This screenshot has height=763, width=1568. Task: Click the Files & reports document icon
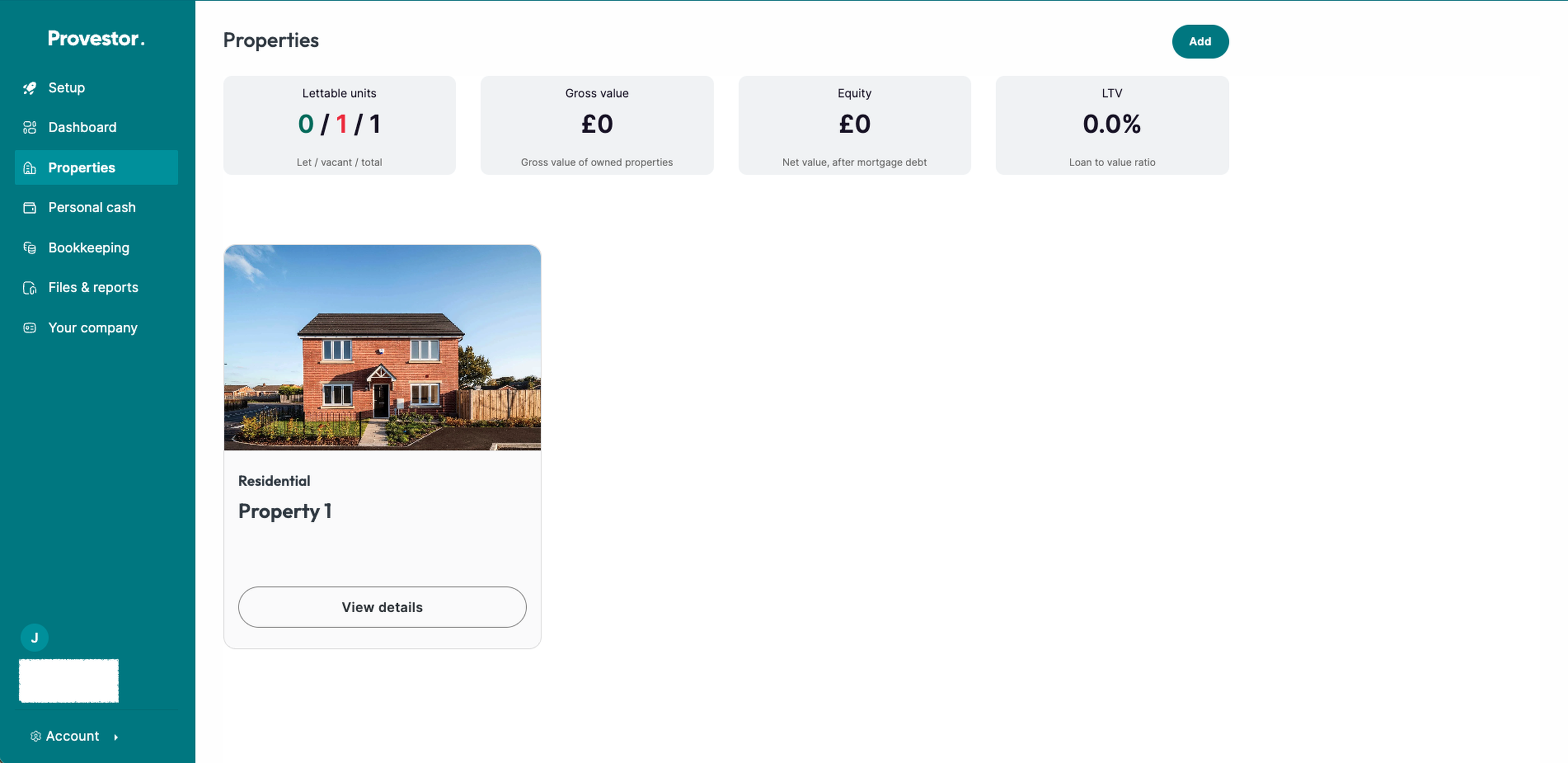(29, 288)
